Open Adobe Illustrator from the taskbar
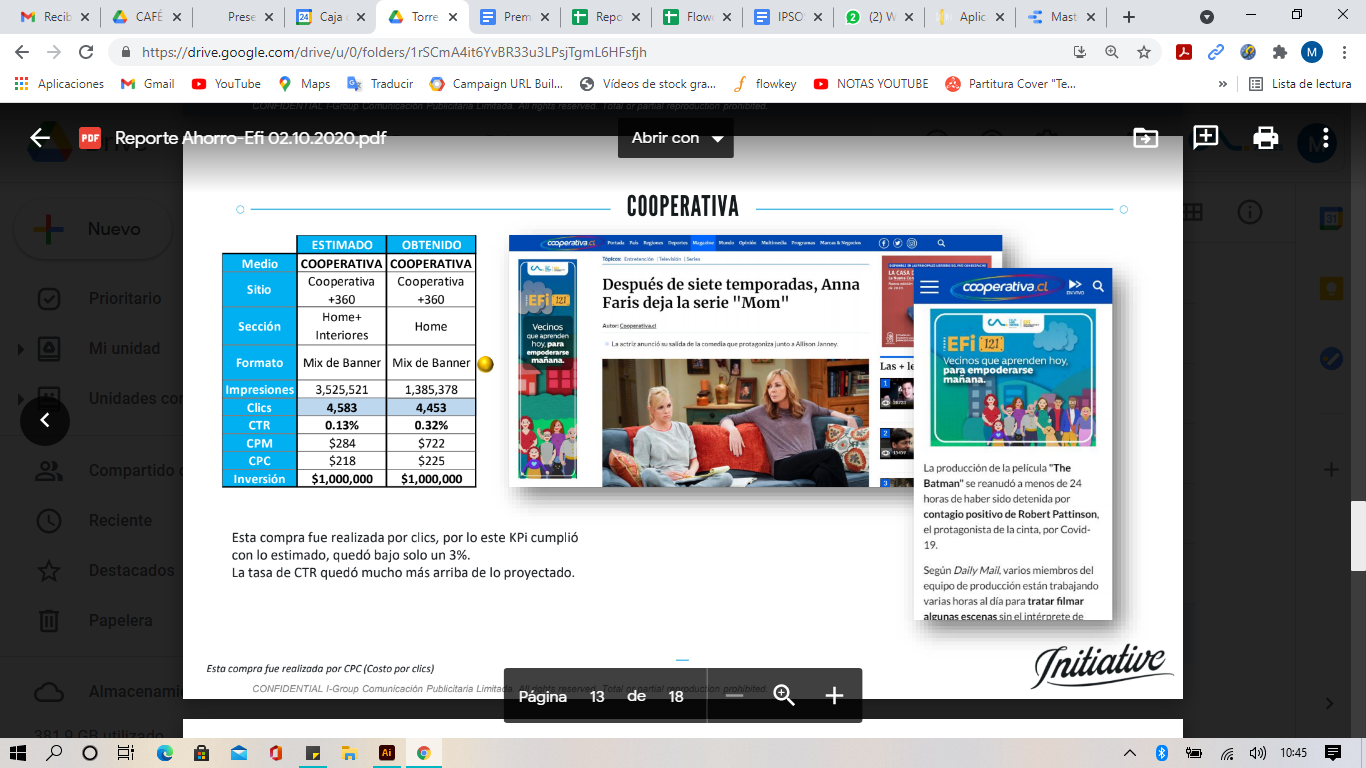1366x768 pixels. 386,752
